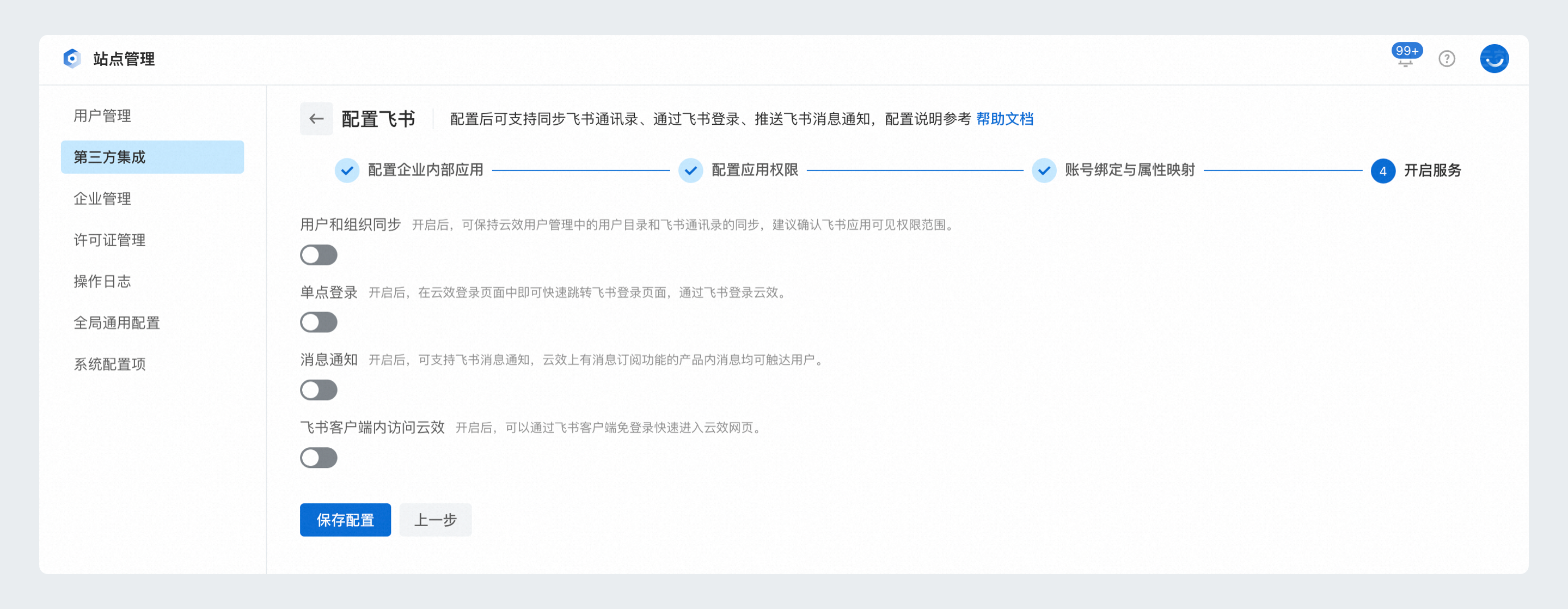Click 账号绑定与属性映射 step label
Viewport: 1568px width, 609px height.
pos(1130,170)
